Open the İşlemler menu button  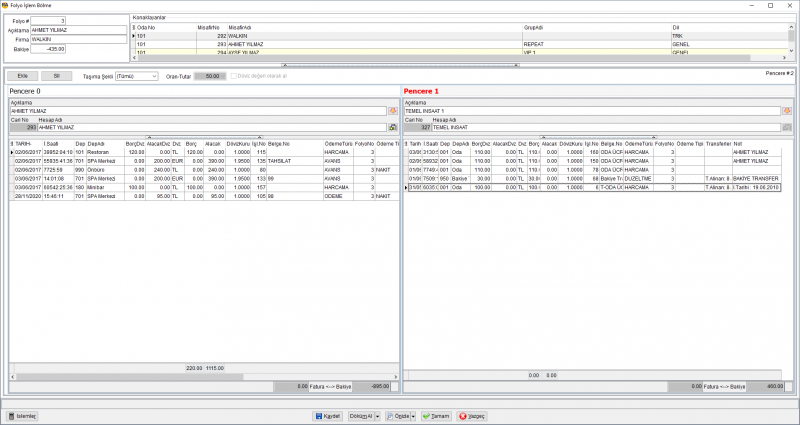tap(23, 416)
